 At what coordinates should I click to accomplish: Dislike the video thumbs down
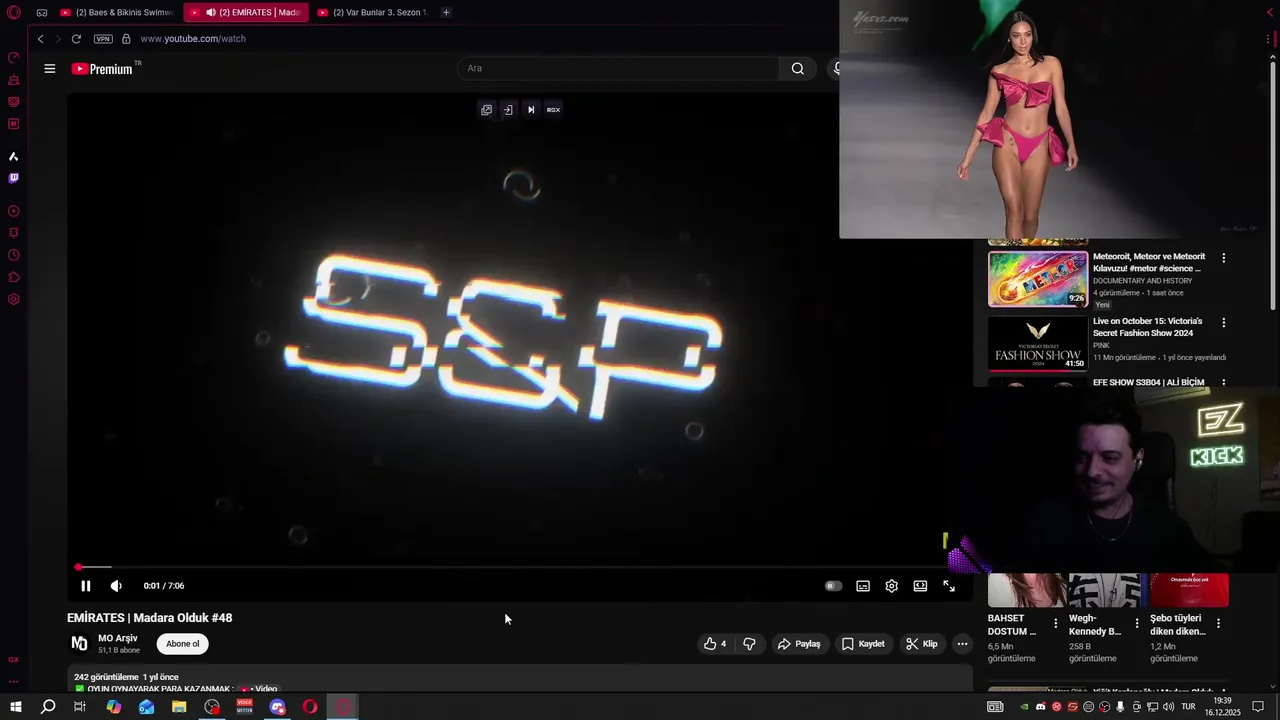click(749, 644)
